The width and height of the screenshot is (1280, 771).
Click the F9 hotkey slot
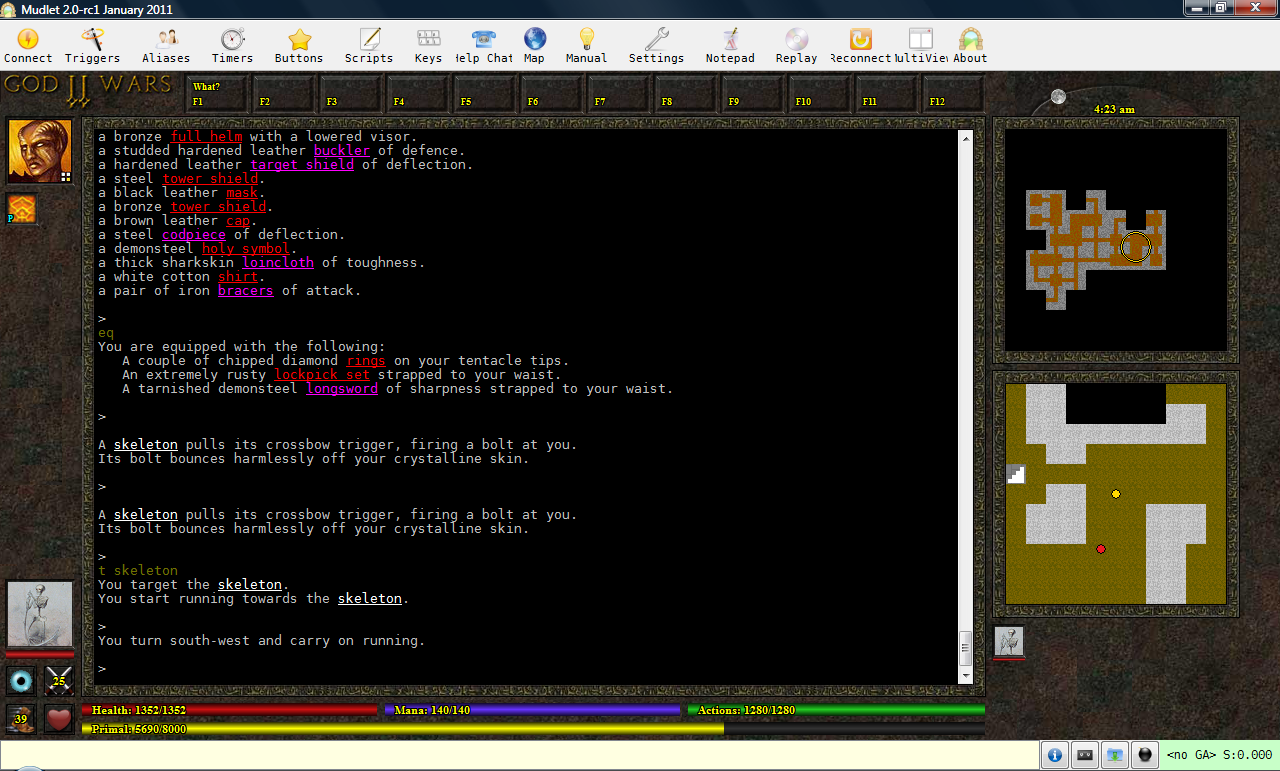point(754,94)
